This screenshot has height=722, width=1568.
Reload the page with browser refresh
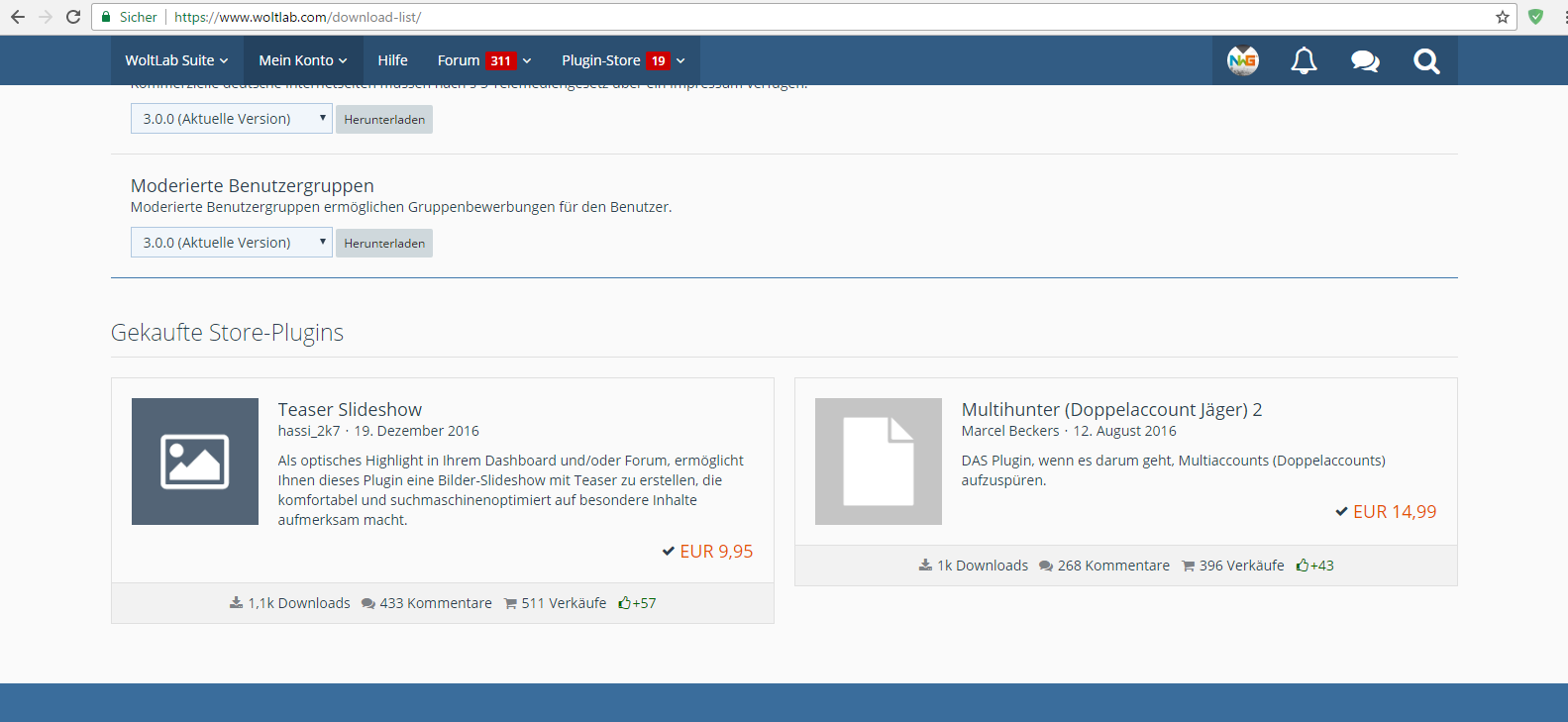73,17
